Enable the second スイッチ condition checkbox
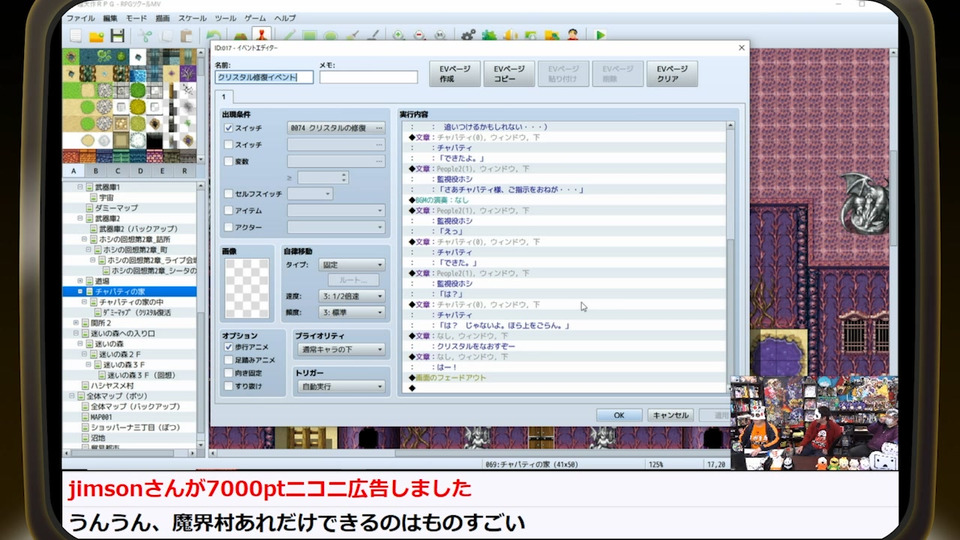This screenshot has width=960, height=540. [228, 144]
